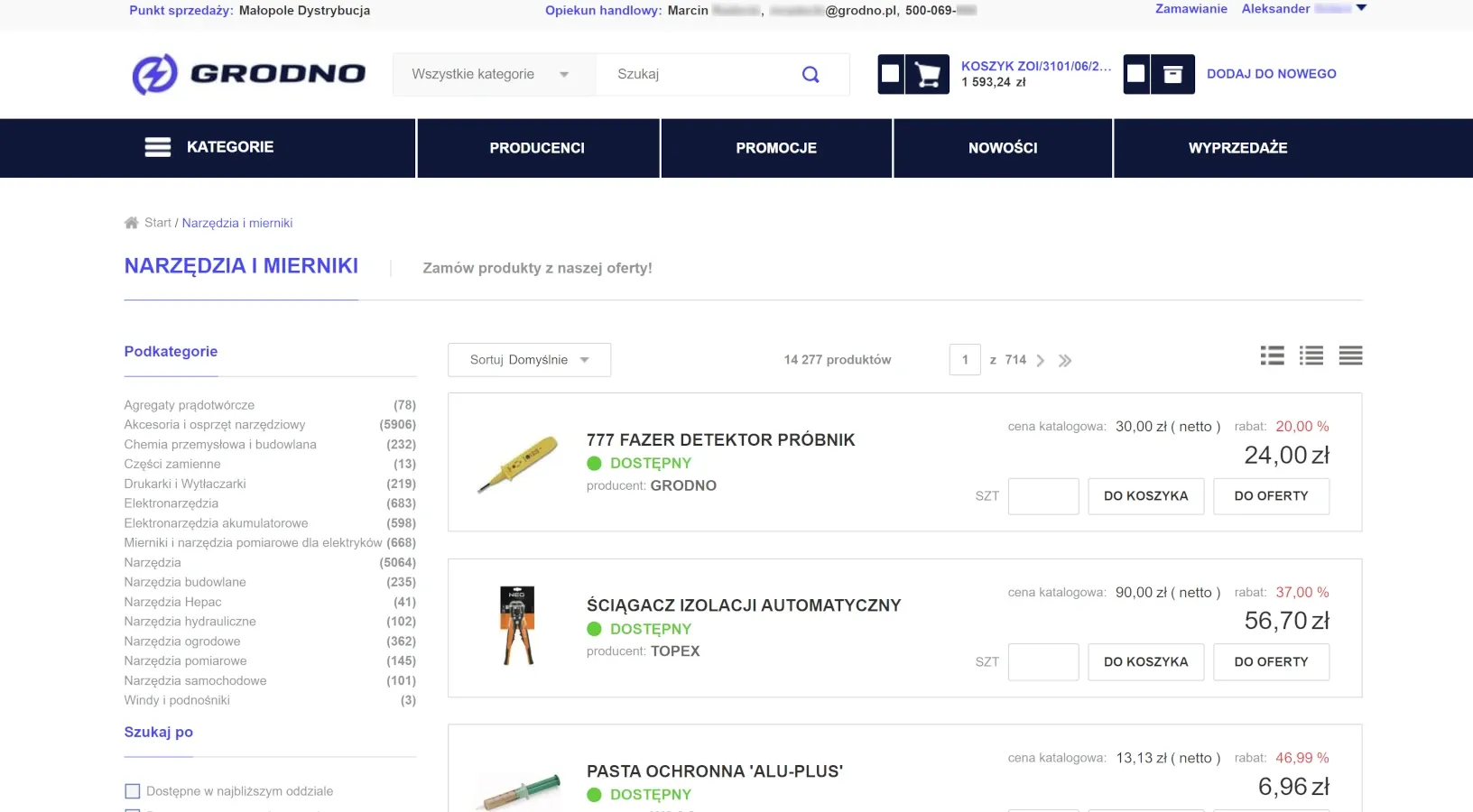Select Części zamienne subcategory
This screenshot has height=812, width=1473.
coord(172,465)
